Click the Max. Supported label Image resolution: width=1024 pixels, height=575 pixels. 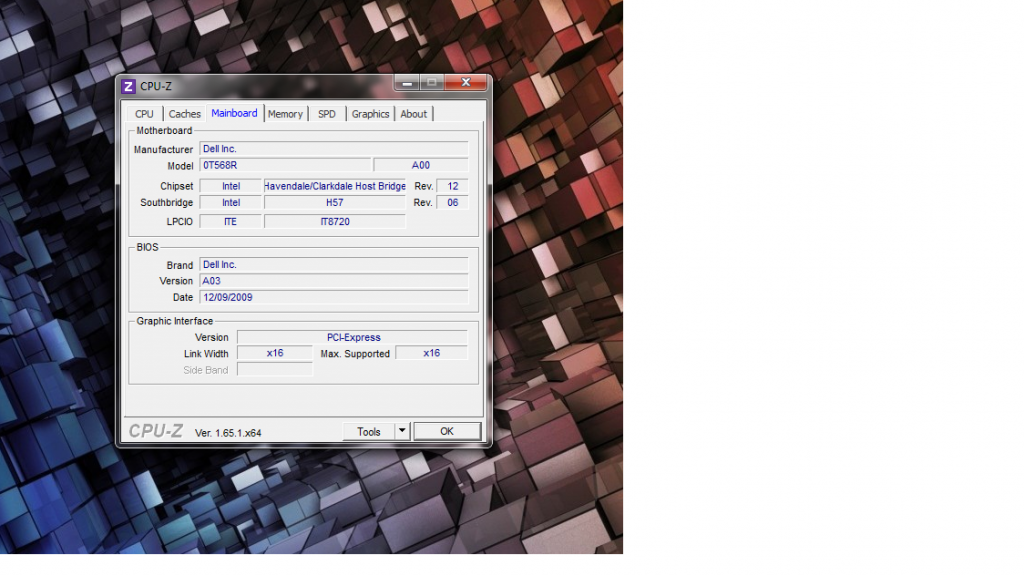355,353
